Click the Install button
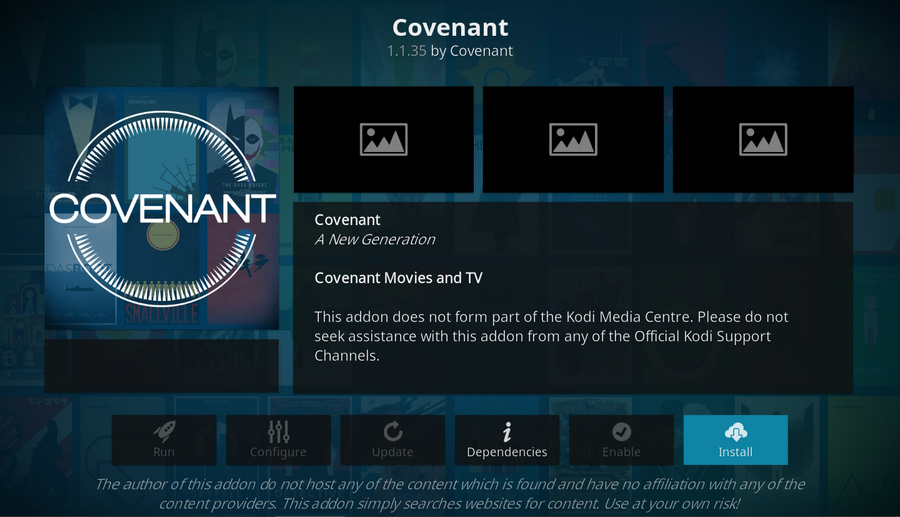Screen dimensions: 900x517 735,440
